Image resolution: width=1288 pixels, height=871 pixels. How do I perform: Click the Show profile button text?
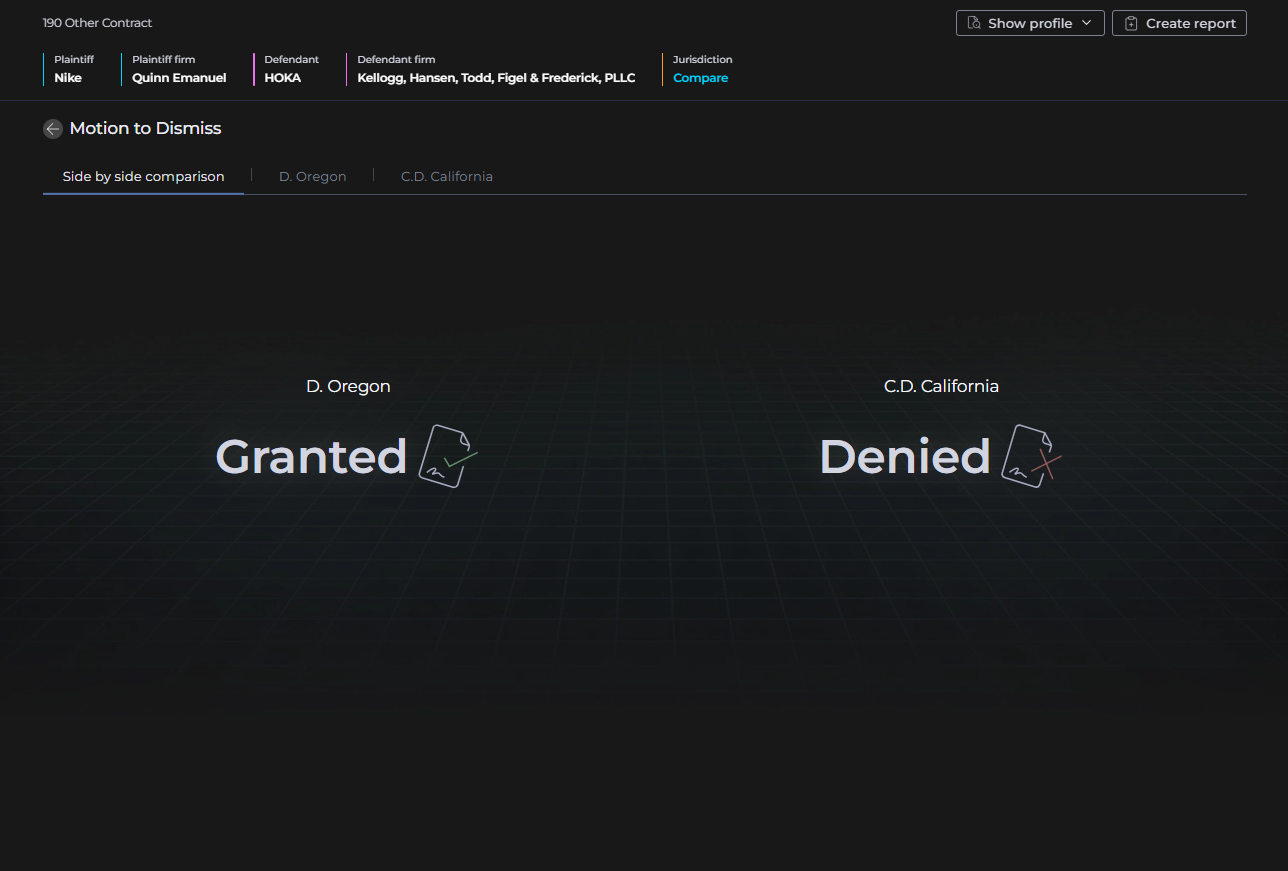1030,23
